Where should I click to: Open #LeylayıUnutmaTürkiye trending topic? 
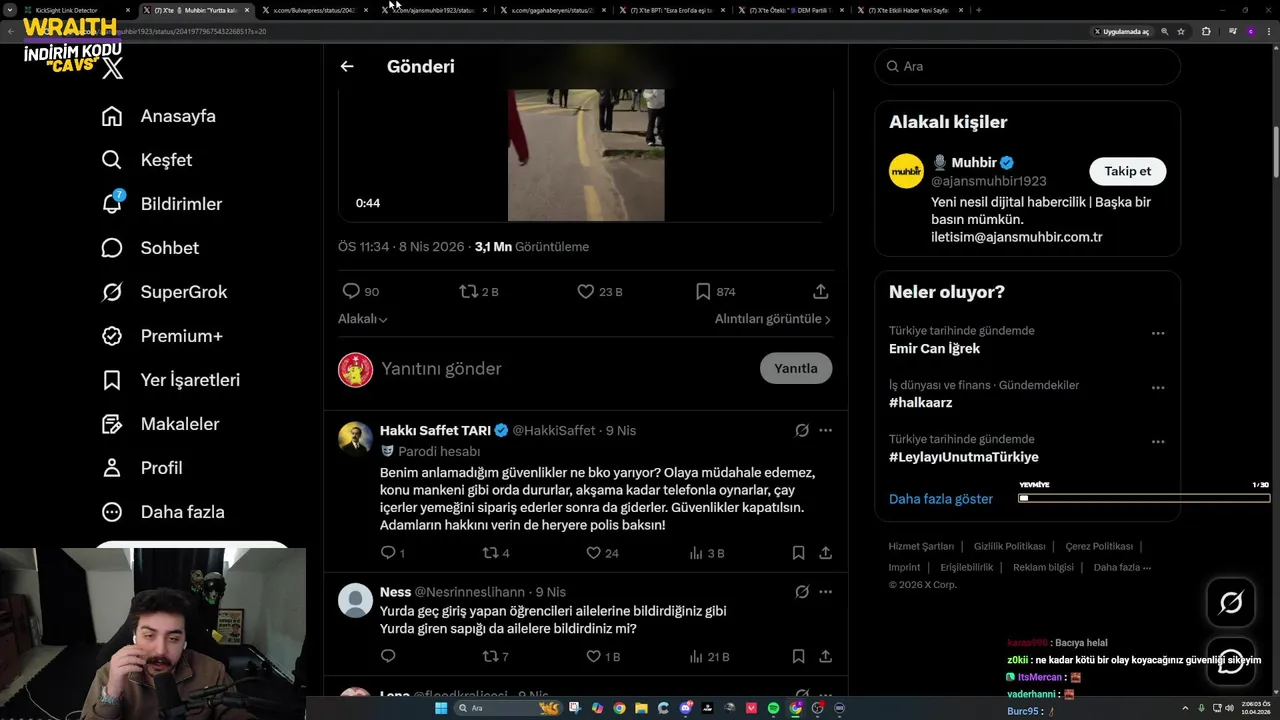[x=964, y=457]
